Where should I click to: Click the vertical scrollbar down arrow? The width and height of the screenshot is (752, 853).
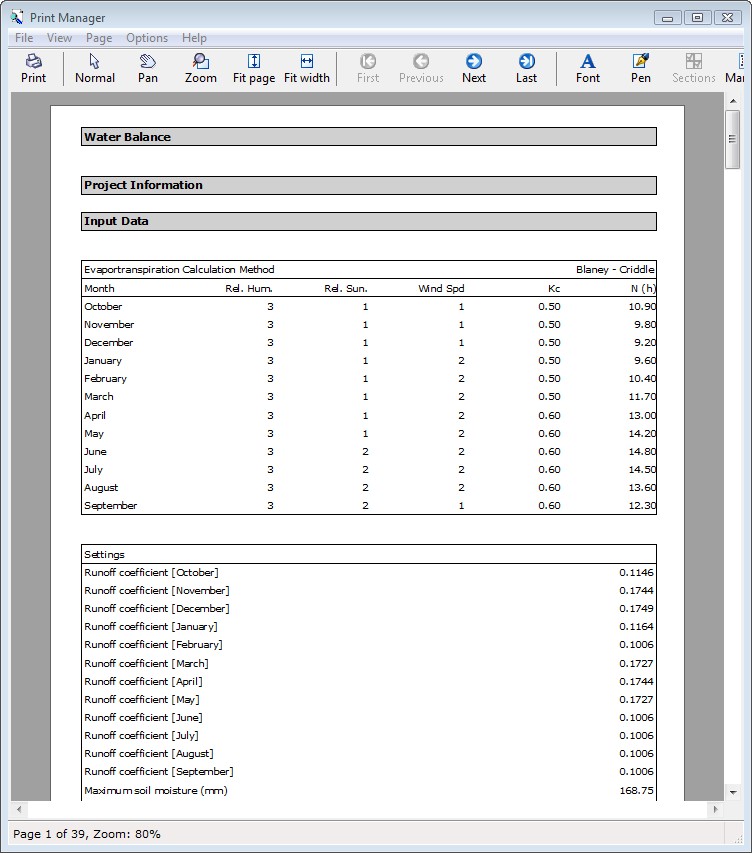point(733,792)
